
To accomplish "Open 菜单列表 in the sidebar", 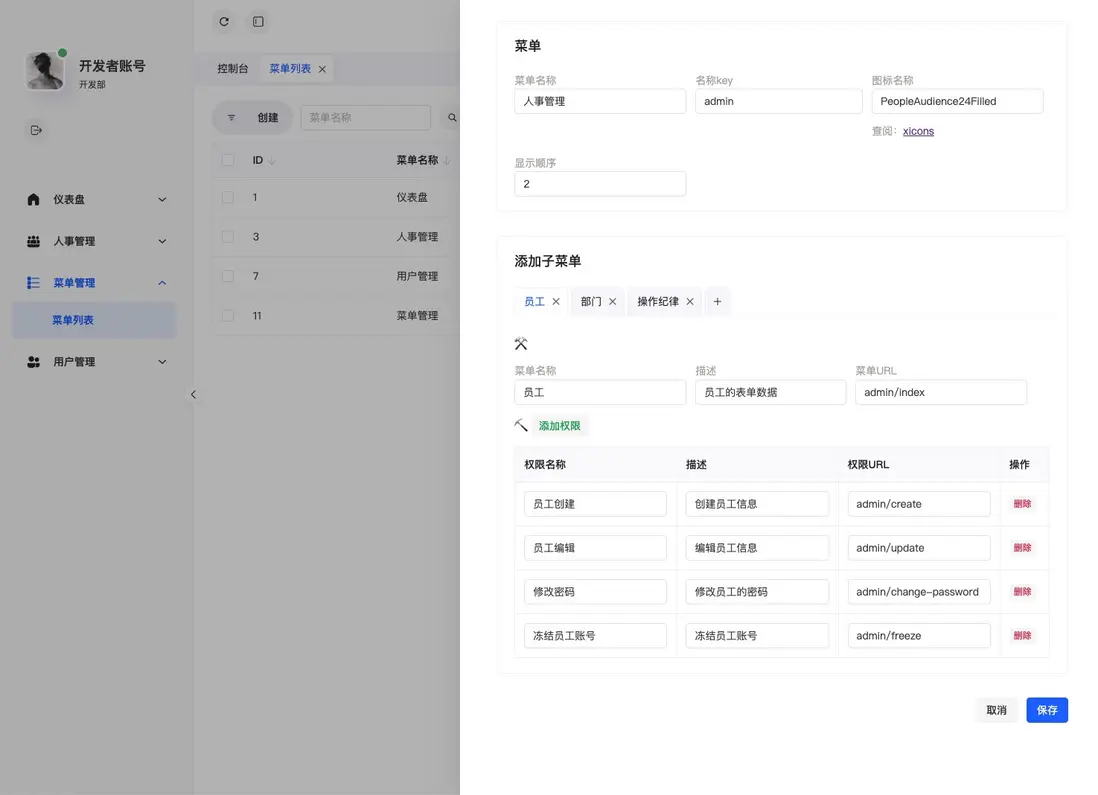I will (94, 320).
